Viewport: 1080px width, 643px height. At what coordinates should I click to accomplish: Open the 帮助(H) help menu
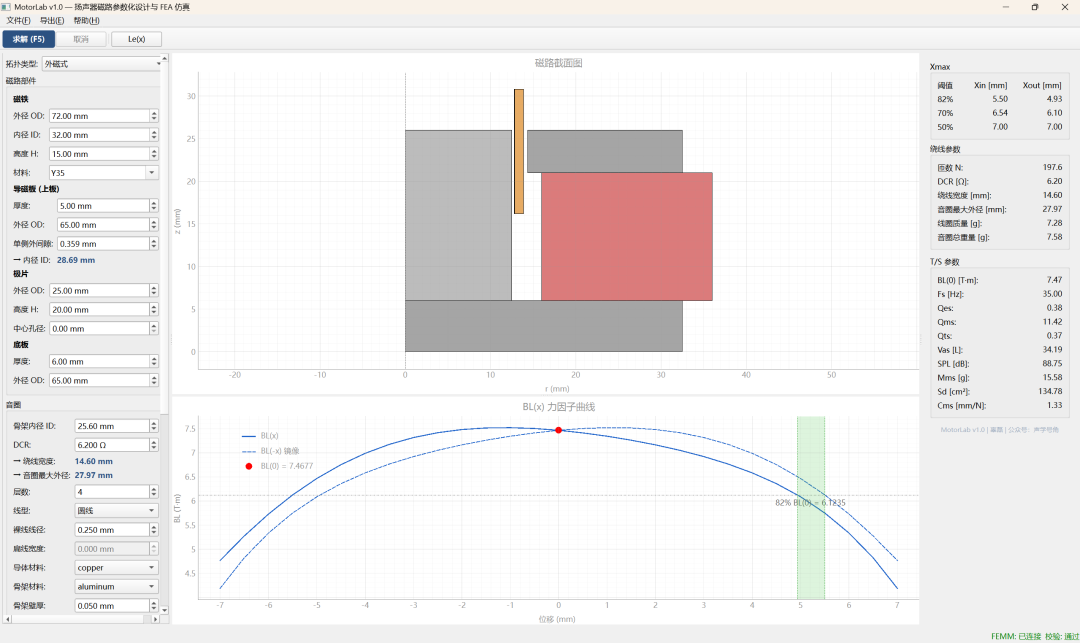[86, 20]
